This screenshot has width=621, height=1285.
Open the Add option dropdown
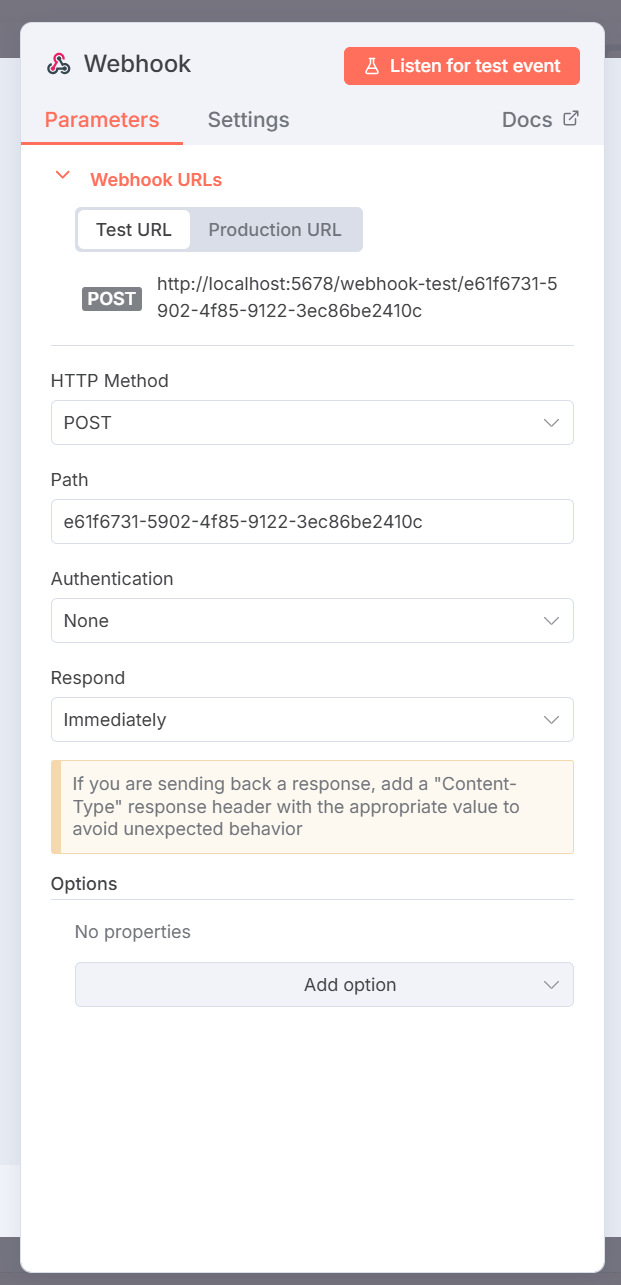324,985
